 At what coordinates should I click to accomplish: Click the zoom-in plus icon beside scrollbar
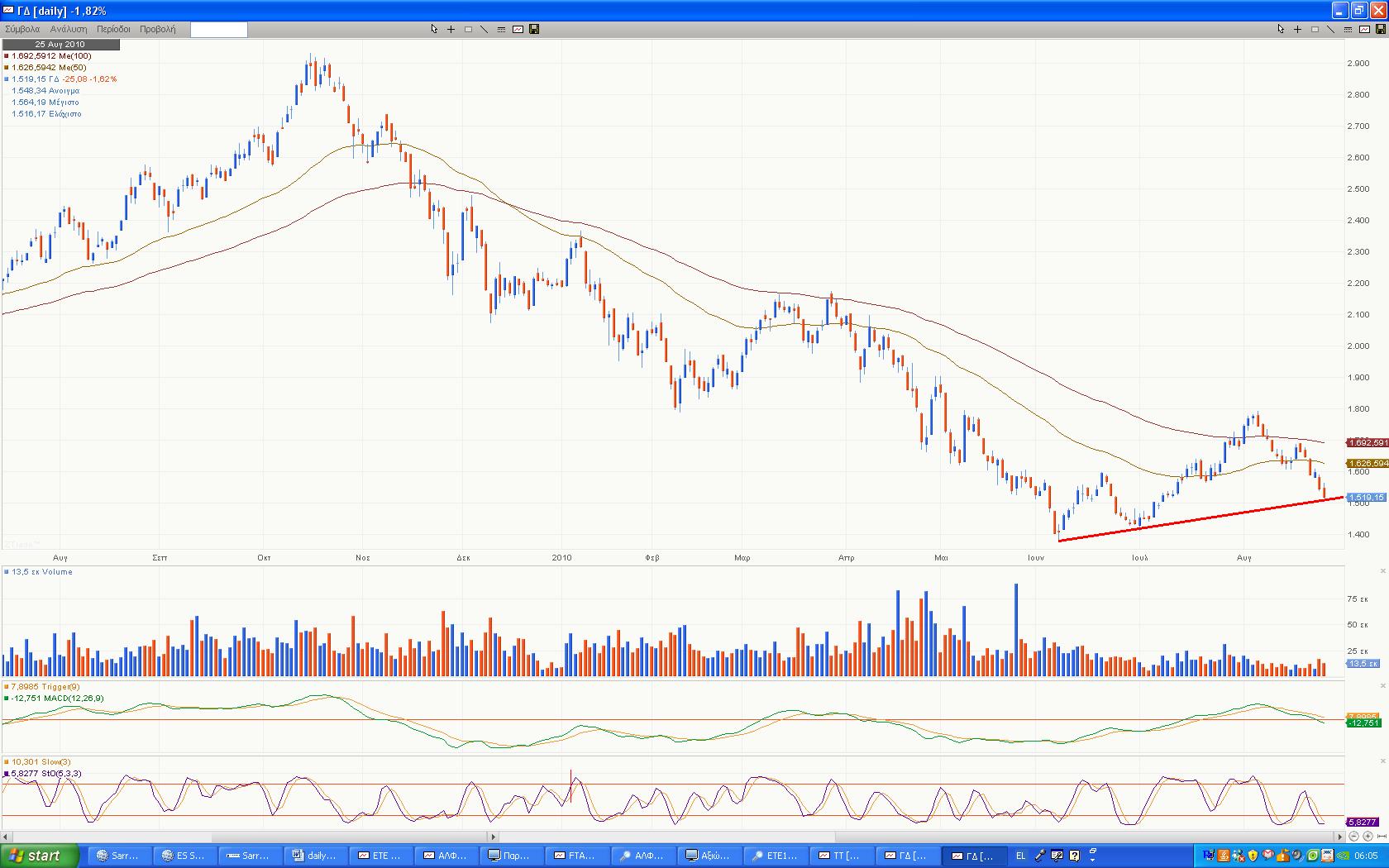(1368, 837)
